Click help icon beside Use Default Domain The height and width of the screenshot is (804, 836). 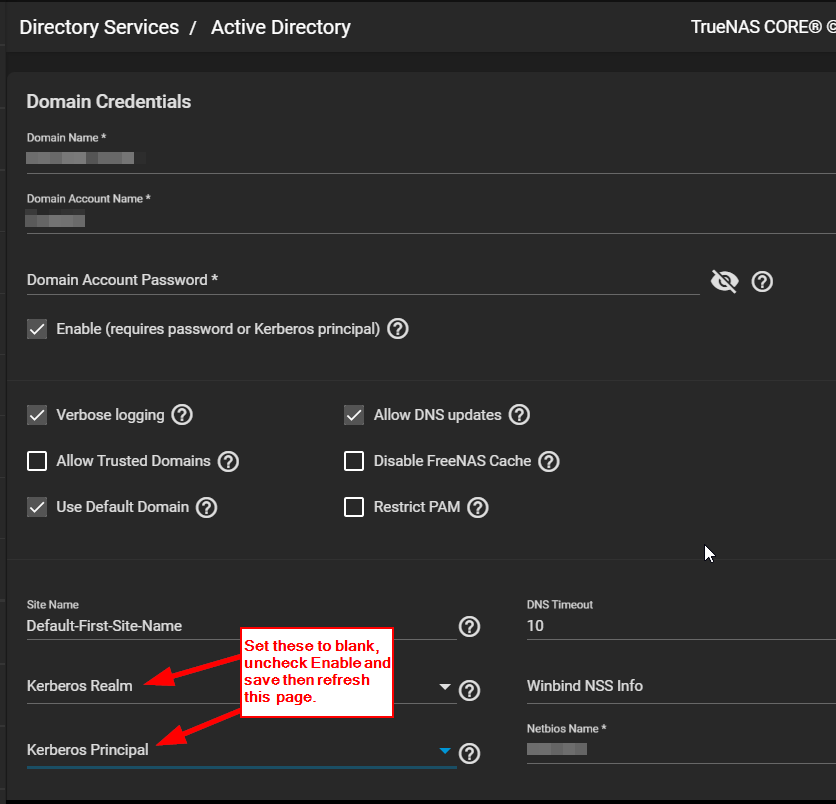tap(206, 507)
